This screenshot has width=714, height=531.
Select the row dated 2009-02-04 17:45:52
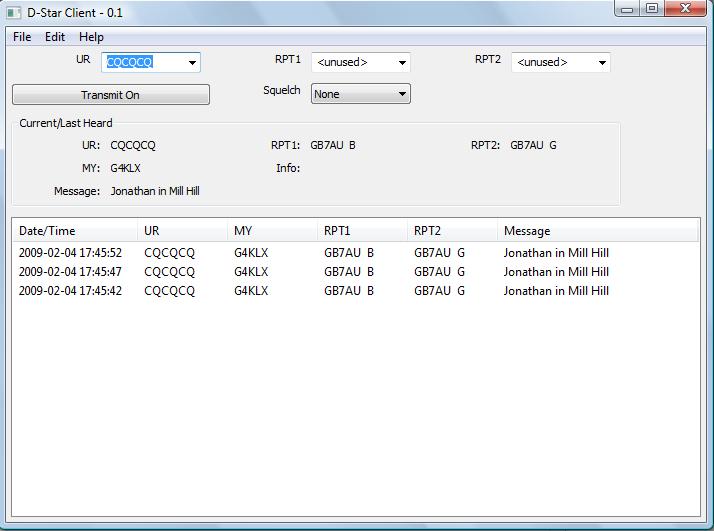(355, 253)
